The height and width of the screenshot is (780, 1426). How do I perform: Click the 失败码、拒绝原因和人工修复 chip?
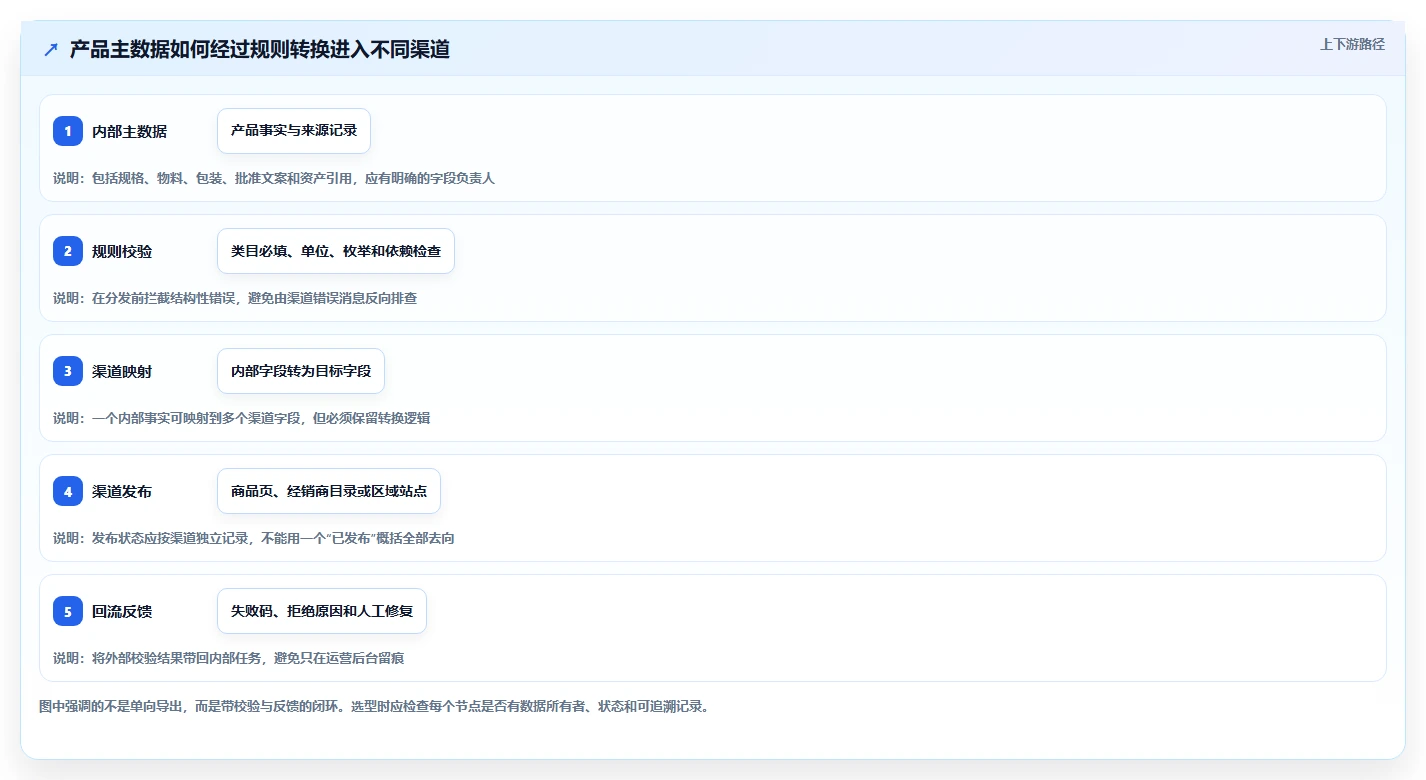click(322, 611)
